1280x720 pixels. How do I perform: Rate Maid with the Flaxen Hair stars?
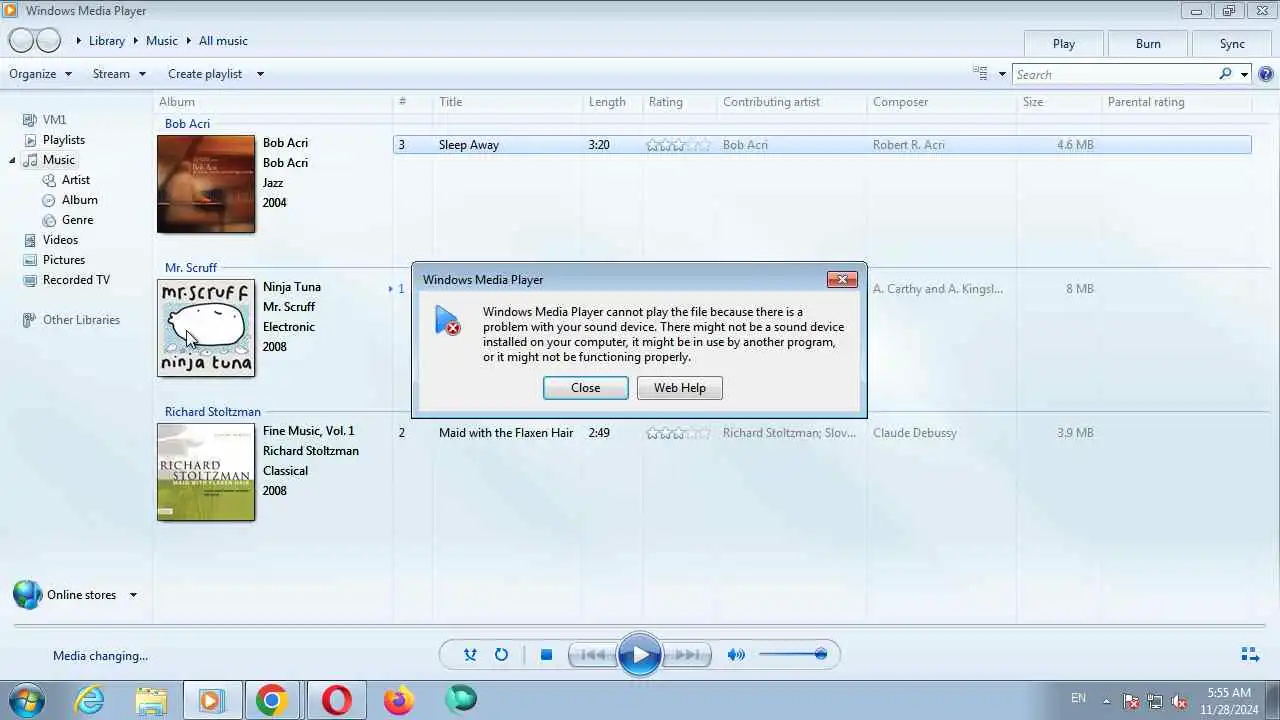click(678, 433)
